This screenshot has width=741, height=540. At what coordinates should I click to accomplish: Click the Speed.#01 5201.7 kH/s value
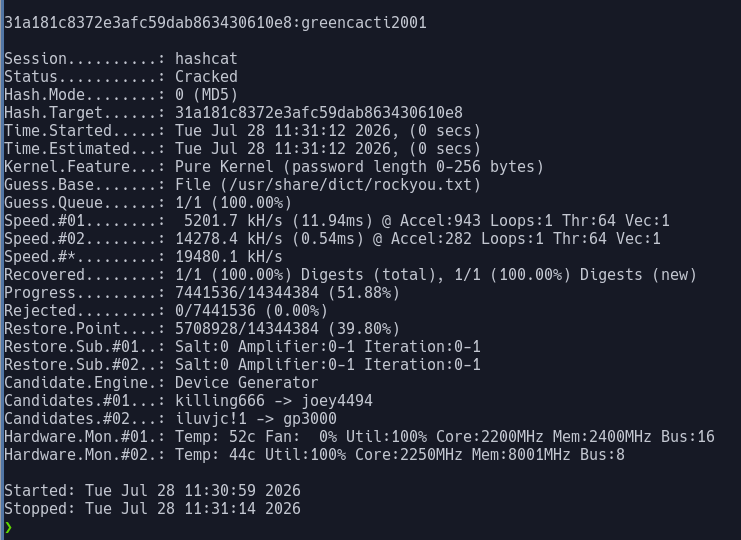233,221
